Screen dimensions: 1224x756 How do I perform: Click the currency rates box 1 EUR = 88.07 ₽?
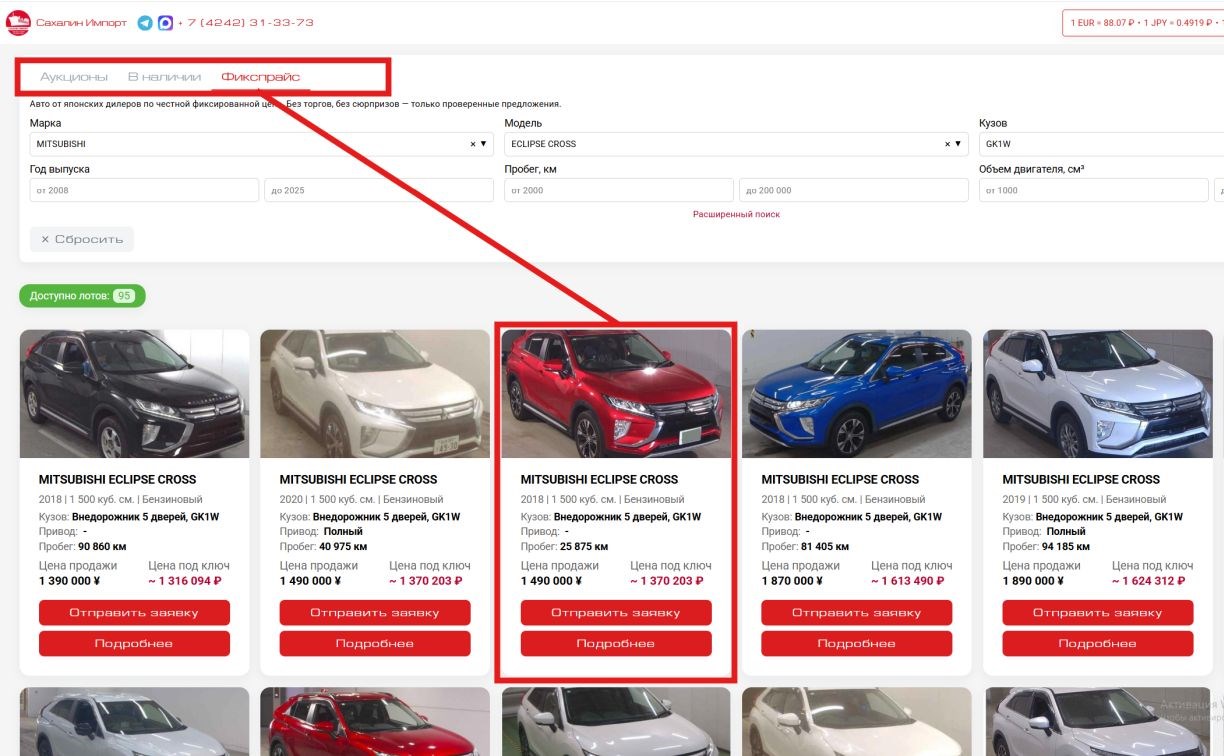[x=1143, y=23]
